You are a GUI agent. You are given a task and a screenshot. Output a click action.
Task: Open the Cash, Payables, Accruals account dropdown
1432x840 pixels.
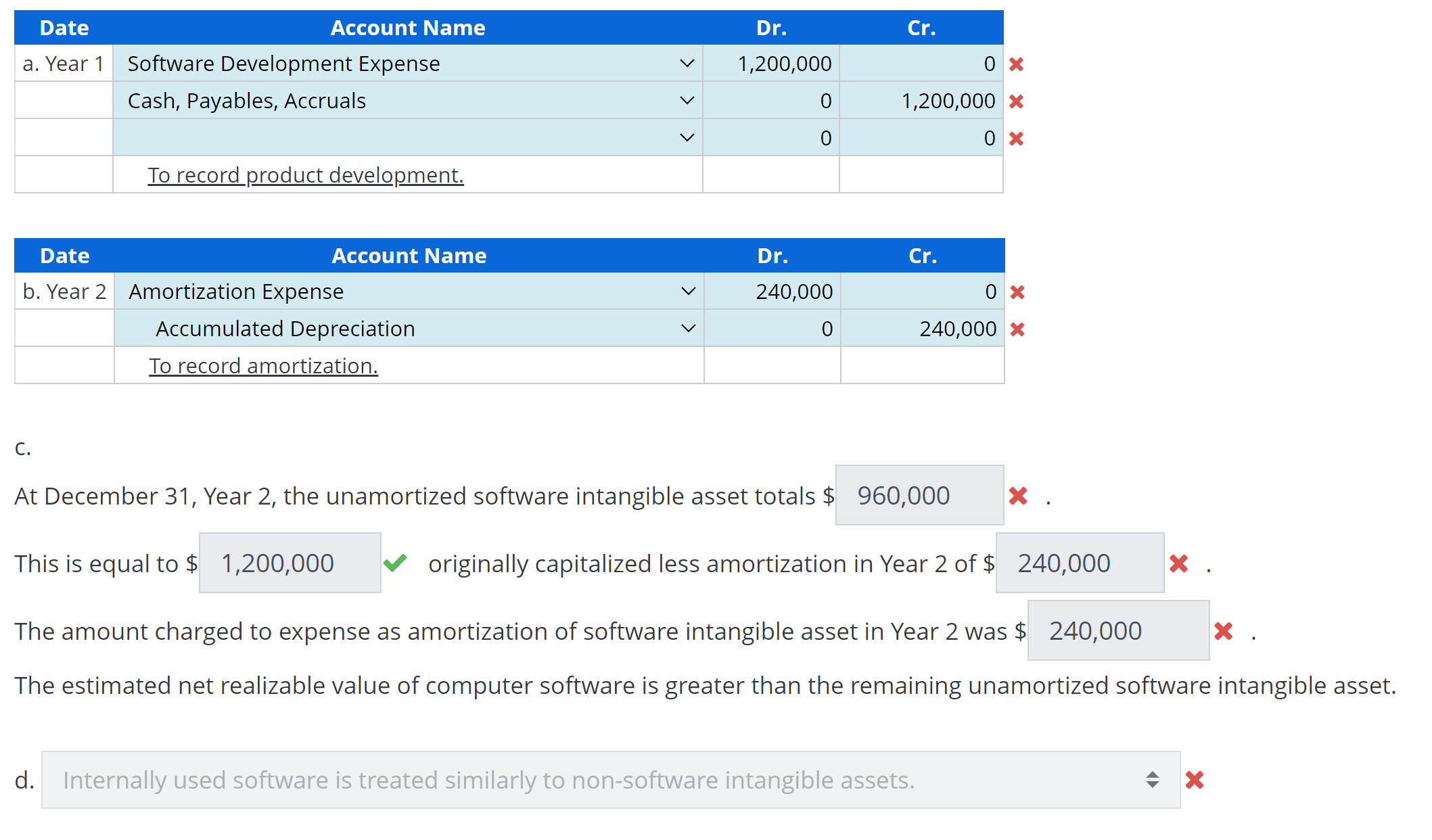[687, 100]
